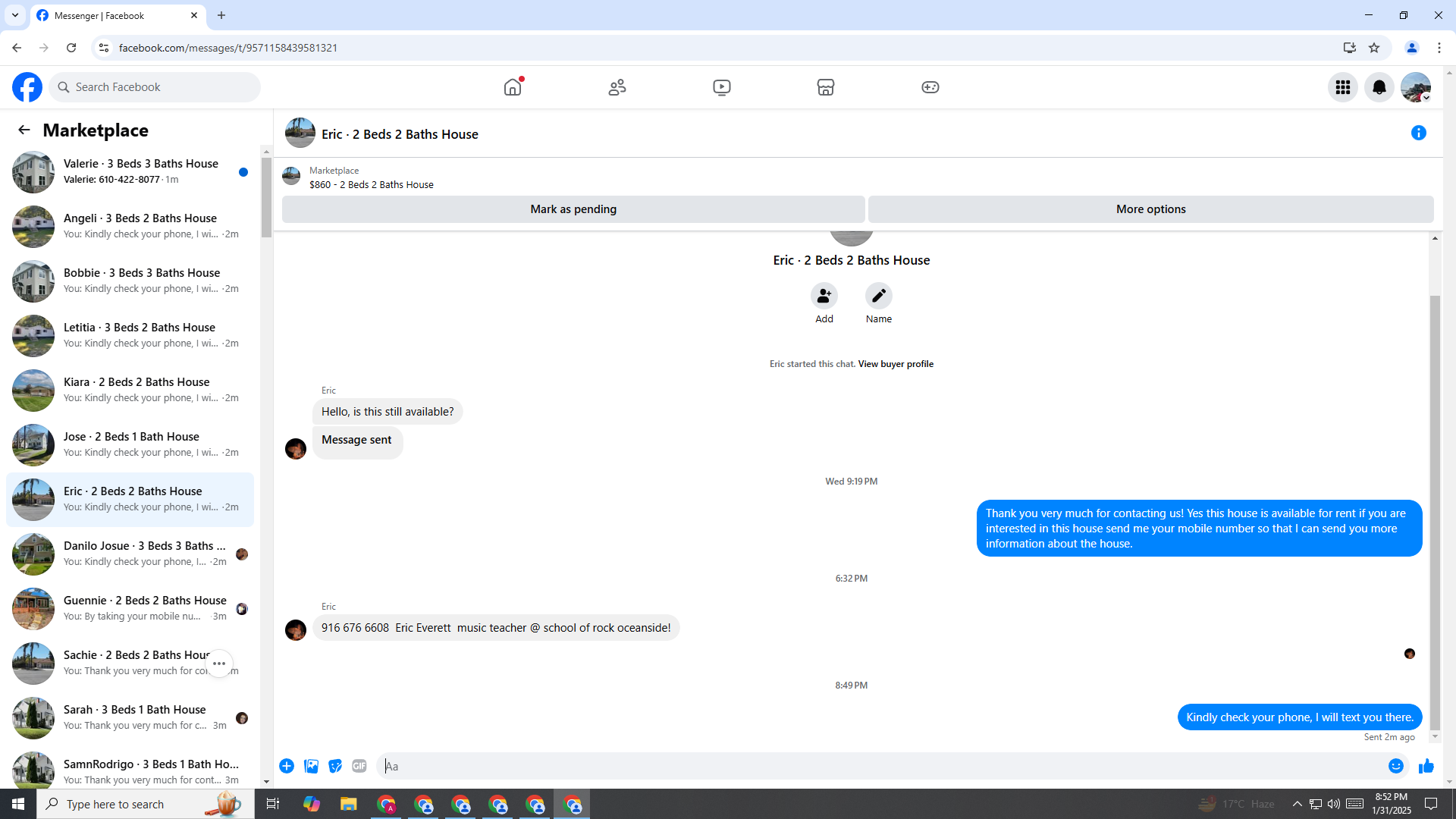The height and width of the screenshot is (819, 1456).
Task: Open the emoji picker in message box
Action: [x=1396, y=766]
